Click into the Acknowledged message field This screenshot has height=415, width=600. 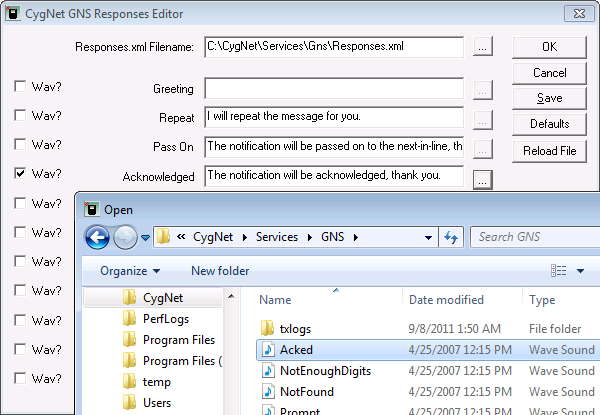(334, 176)
